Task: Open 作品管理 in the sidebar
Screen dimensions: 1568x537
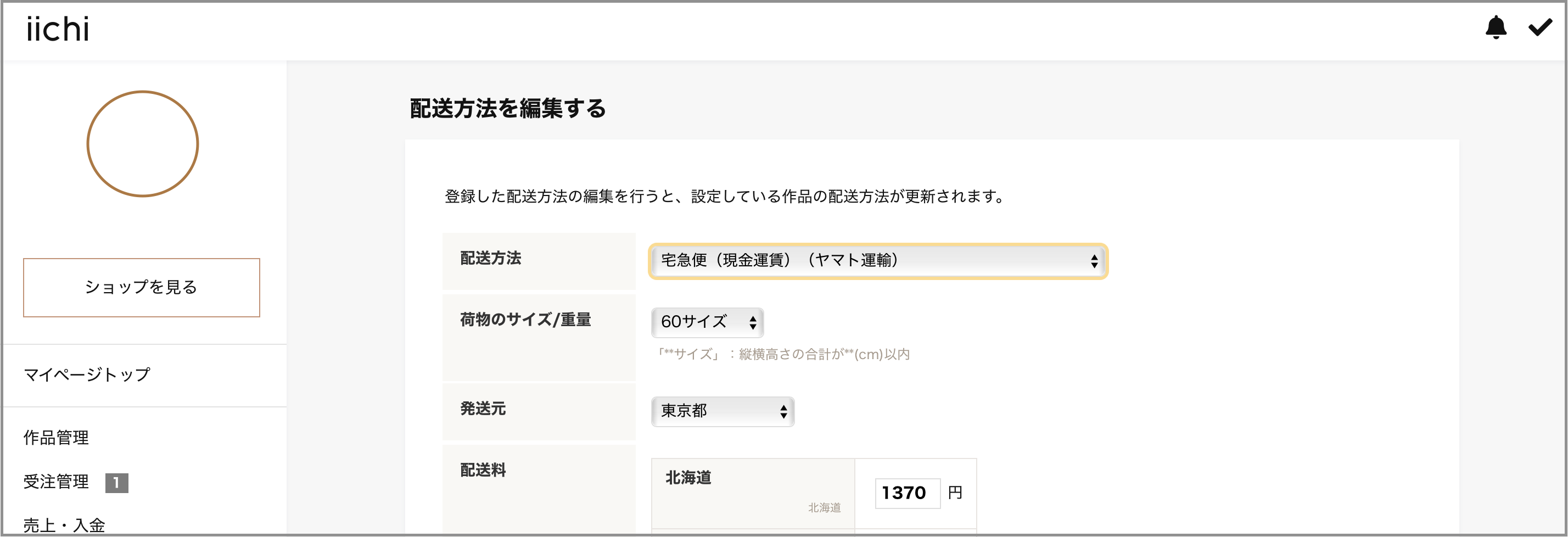Action: (x=56, y=438)
